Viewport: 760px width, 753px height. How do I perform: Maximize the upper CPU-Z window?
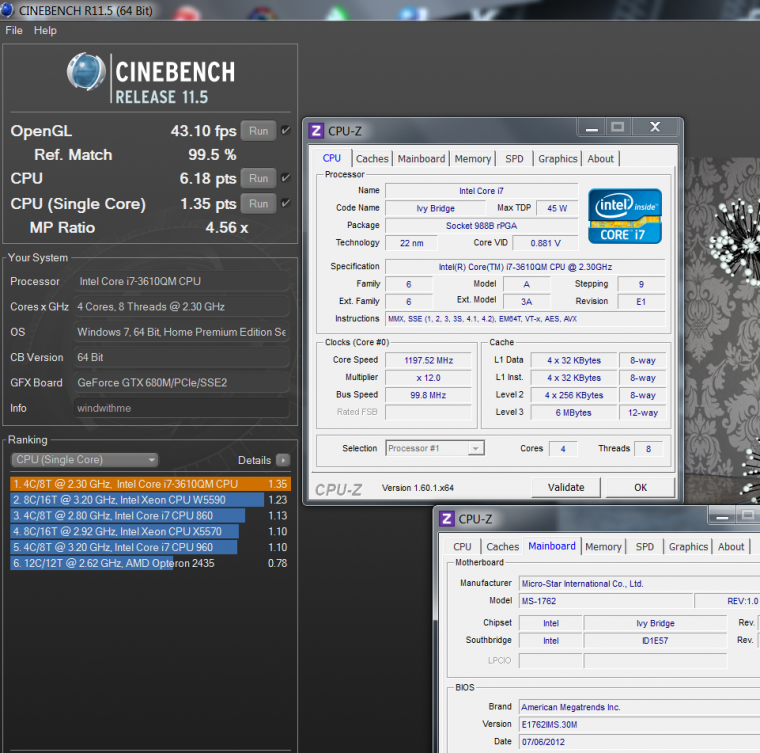618,127
